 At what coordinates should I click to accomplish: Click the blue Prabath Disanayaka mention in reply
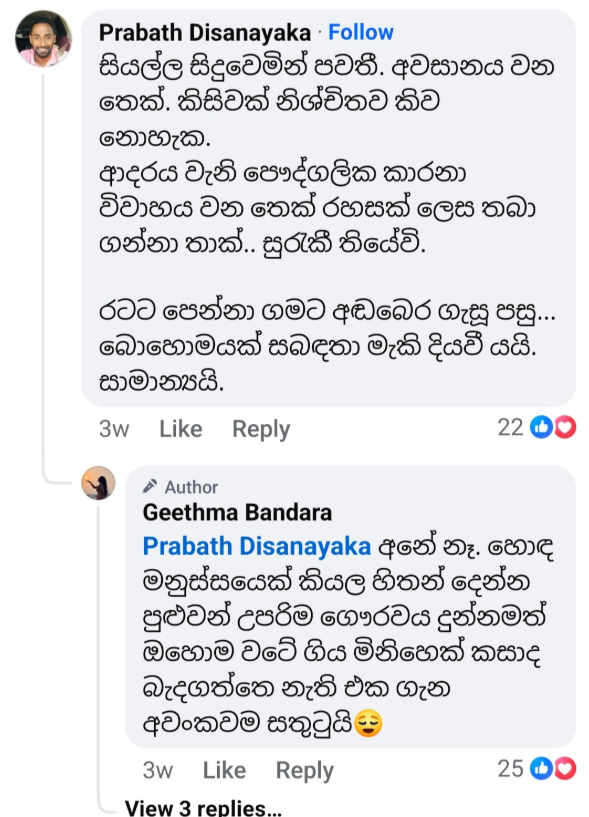coord(256,546)
